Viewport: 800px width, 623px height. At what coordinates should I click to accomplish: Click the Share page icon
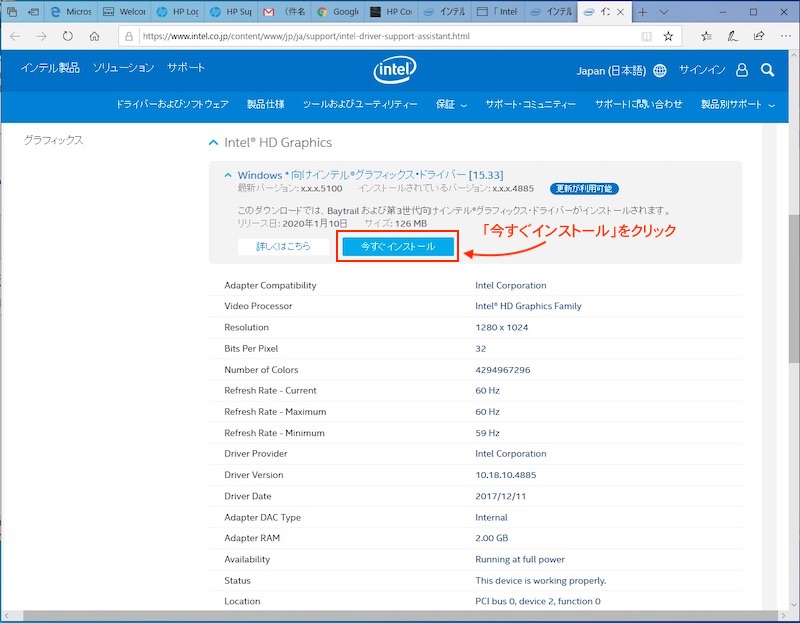point(759,36)
